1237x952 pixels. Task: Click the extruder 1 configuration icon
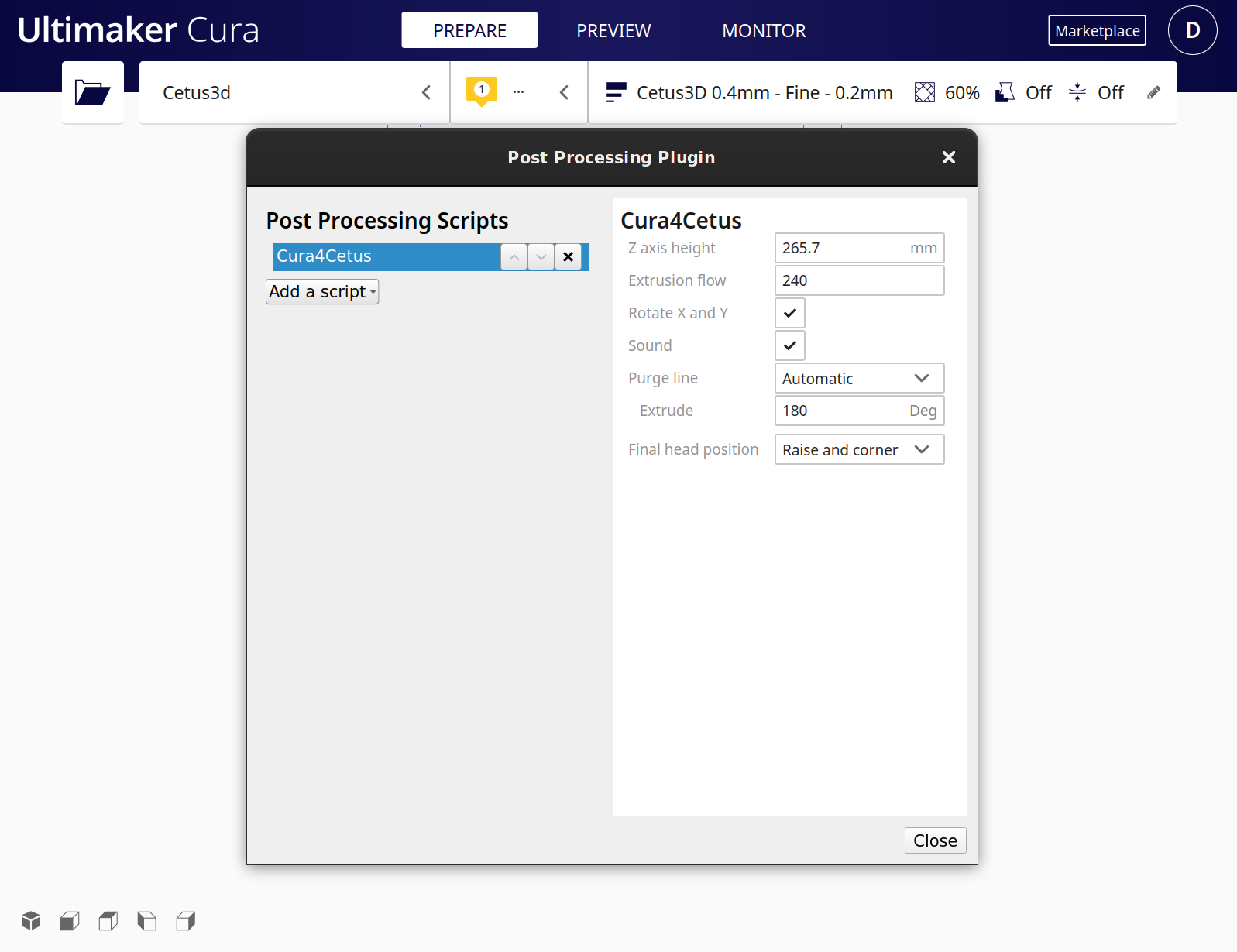coord(482,91)
